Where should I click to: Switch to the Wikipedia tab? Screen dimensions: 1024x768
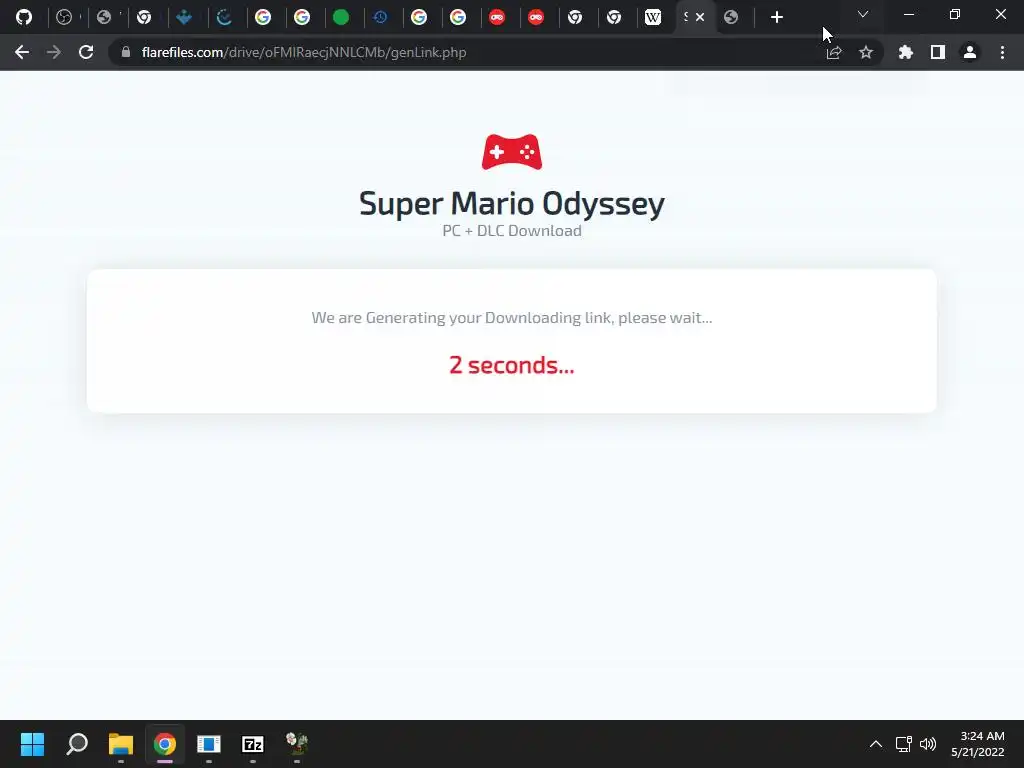click(x=652, y=17)
